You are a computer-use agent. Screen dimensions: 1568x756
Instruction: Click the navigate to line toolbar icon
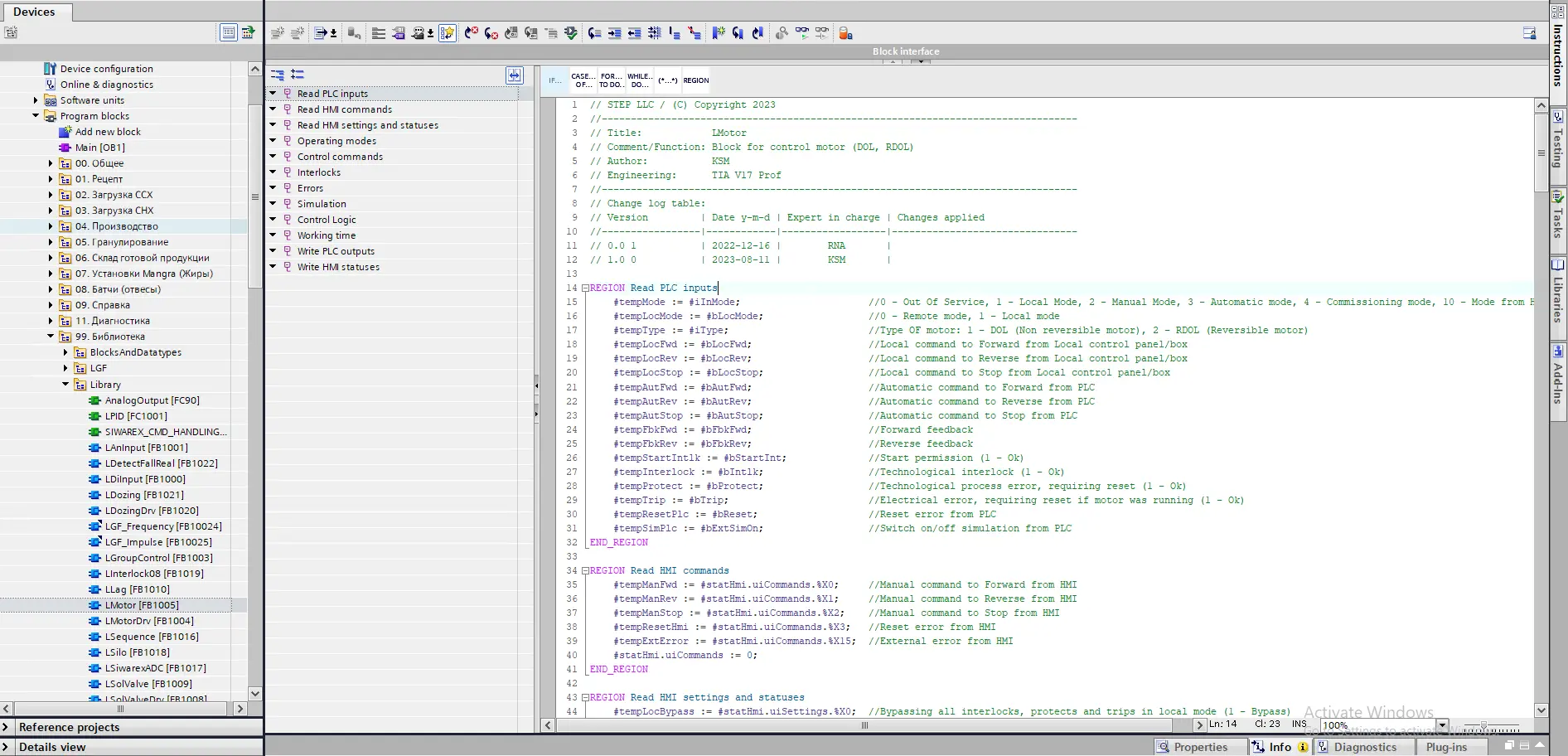point(595,33)
